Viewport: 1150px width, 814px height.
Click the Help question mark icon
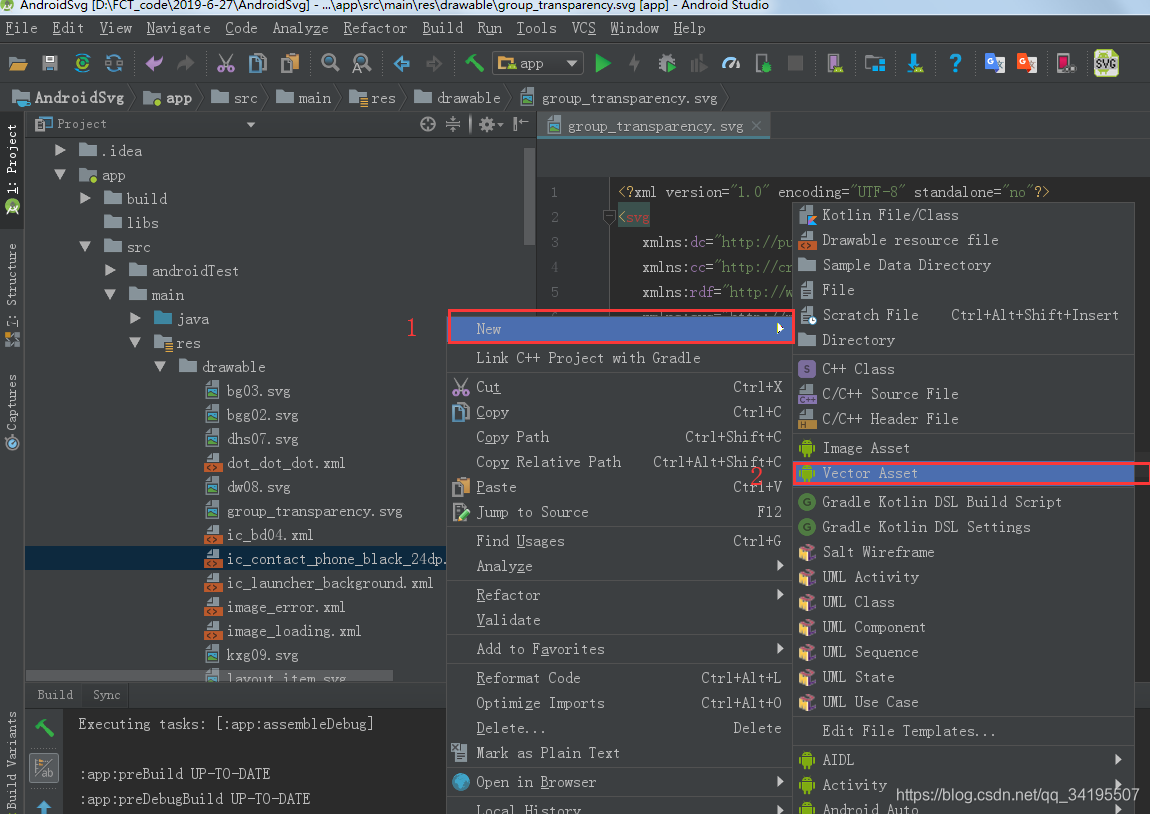tap(954, 63)
